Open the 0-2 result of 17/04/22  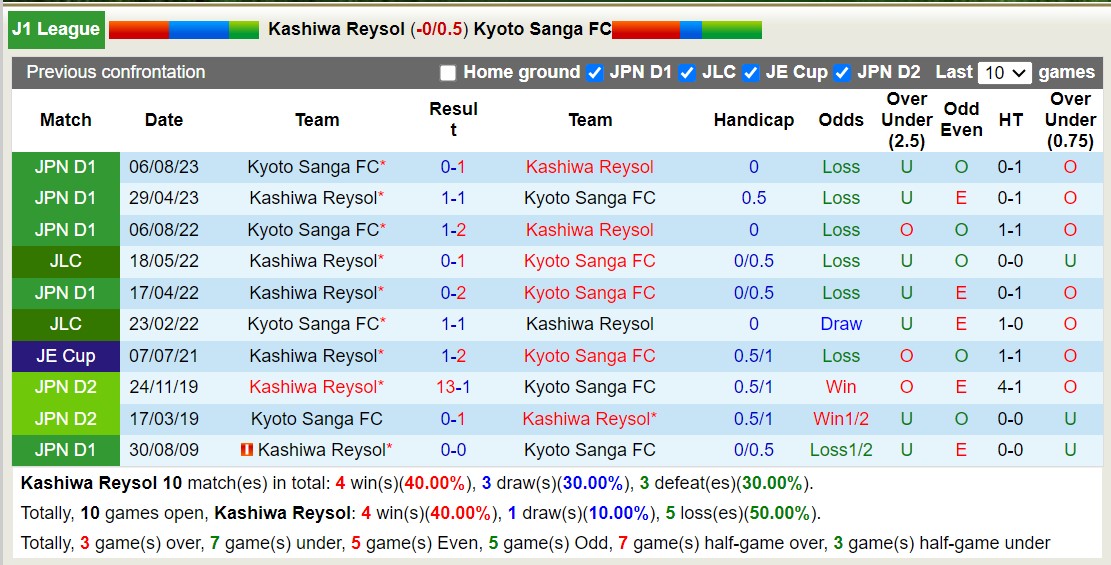(453, 293)
